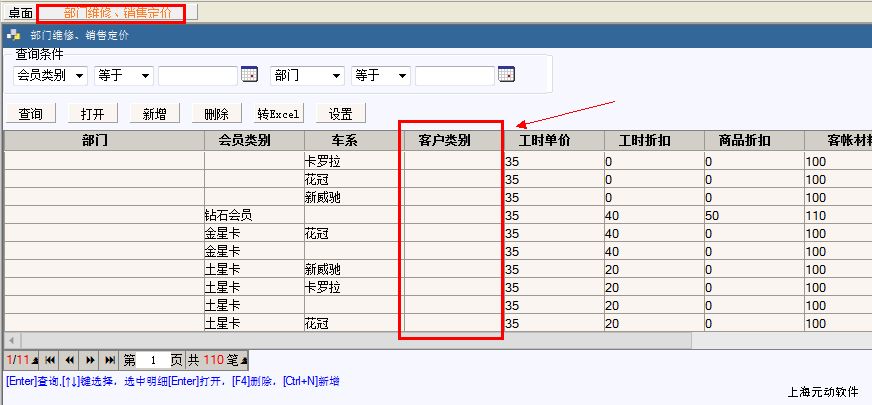This screenshot has width=872, height=405.
Task: Click the page number input field
Action: click(x=153, y=360)
